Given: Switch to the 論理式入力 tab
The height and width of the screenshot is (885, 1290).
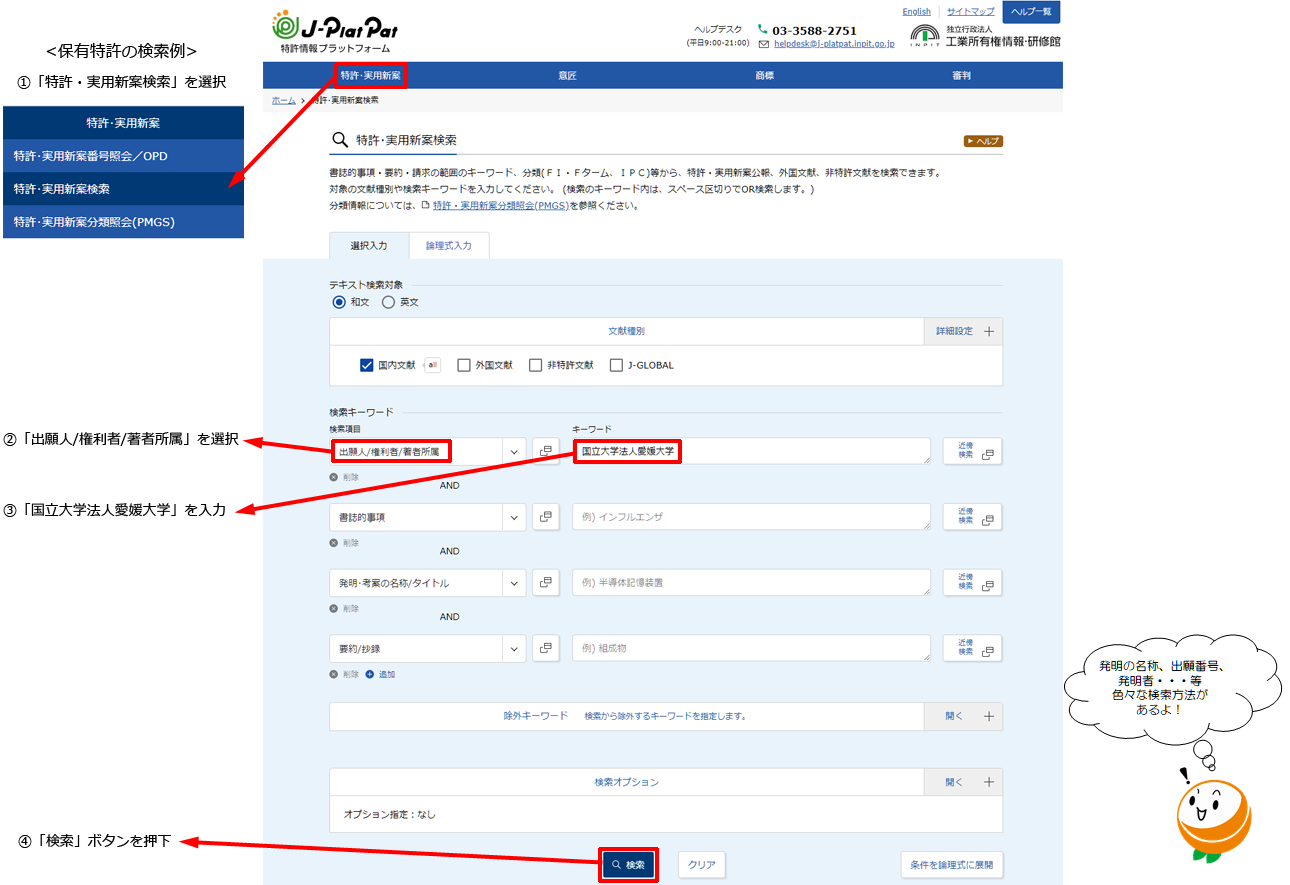Looking at the screenshot, I should [449, 245].
